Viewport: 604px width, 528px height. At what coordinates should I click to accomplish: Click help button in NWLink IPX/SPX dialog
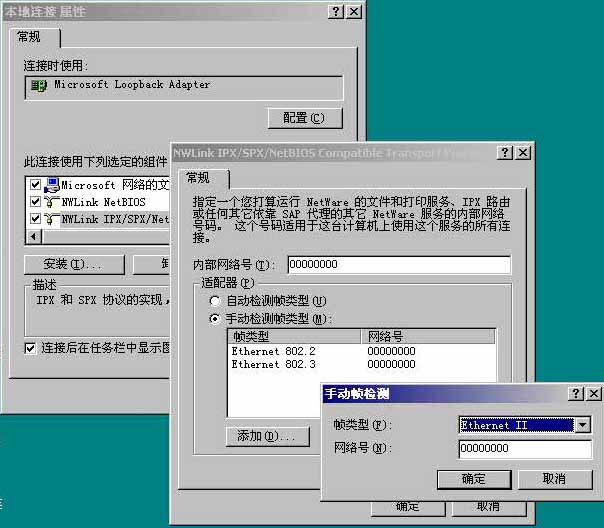click(x=503, y=153)
